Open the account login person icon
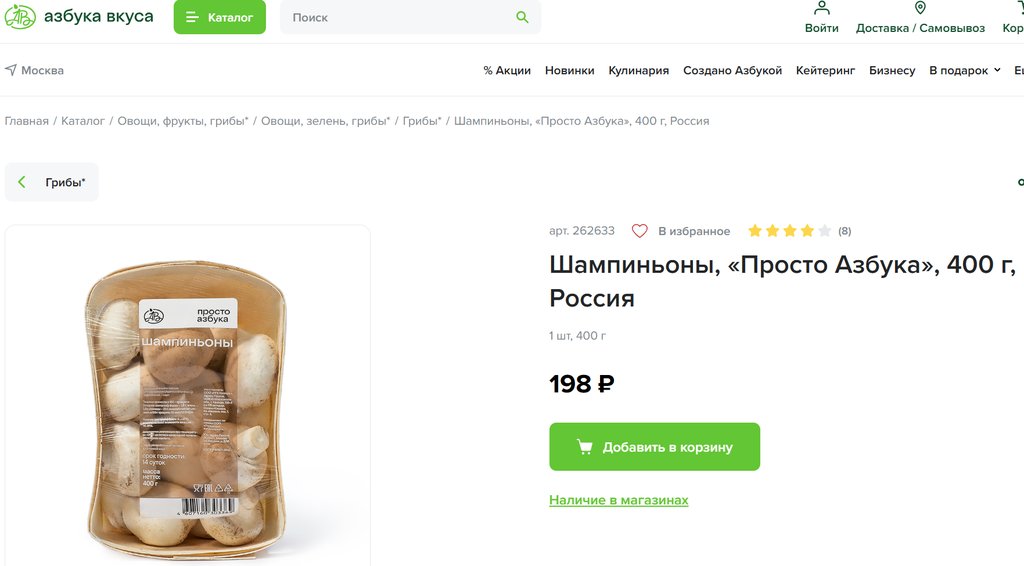1024x566 pixels. tap(821, 8)
